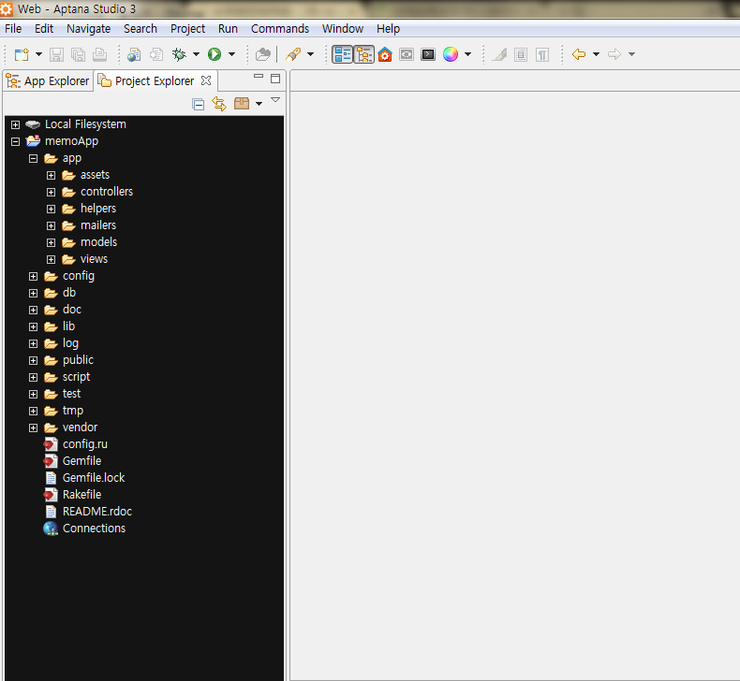Click the open folder toolbar icon
This screenshot has height=681, width=740.
pos(263,55)
